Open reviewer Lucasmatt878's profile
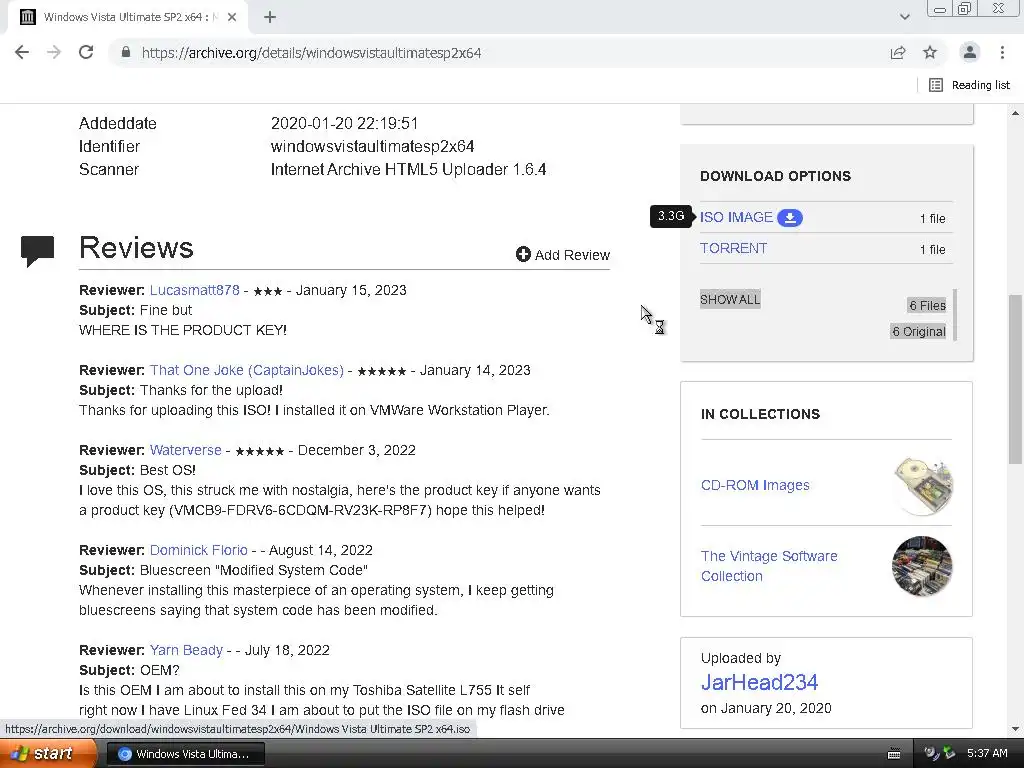Image resolution: width=1024 pixels, height=768 pixels. click(x=195, y=290)
